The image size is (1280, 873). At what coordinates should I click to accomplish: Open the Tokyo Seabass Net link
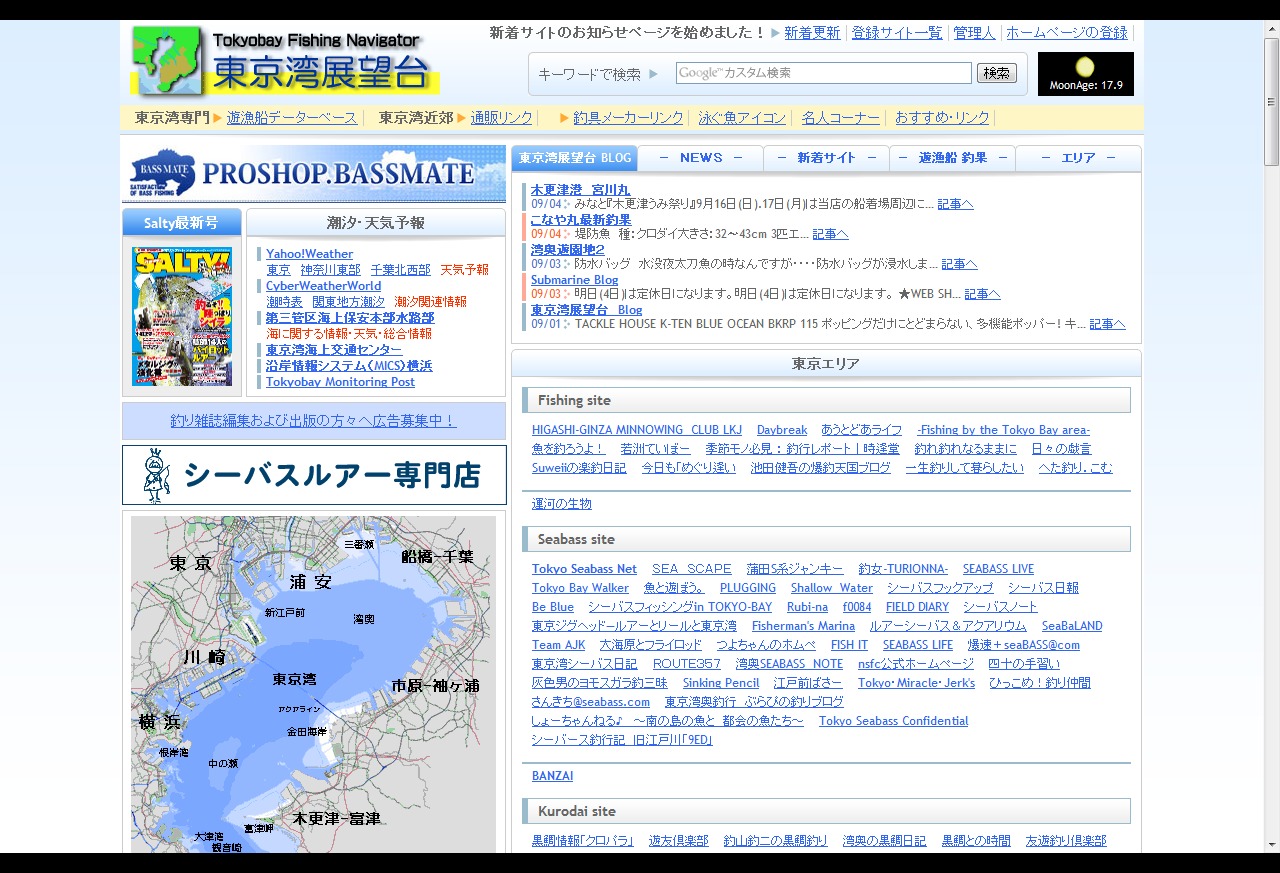pyautogui.click(x=584, y=569)
